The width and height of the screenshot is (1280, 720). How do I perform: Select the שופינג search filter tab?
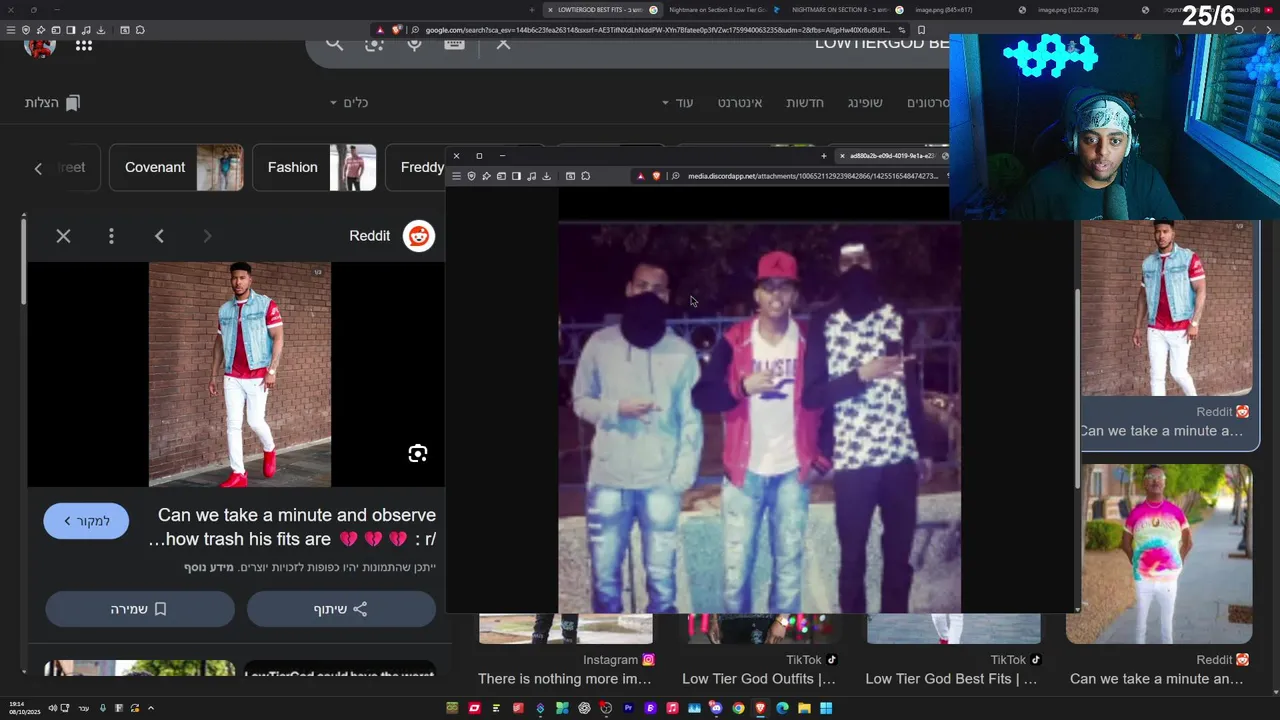coord(865,103)
